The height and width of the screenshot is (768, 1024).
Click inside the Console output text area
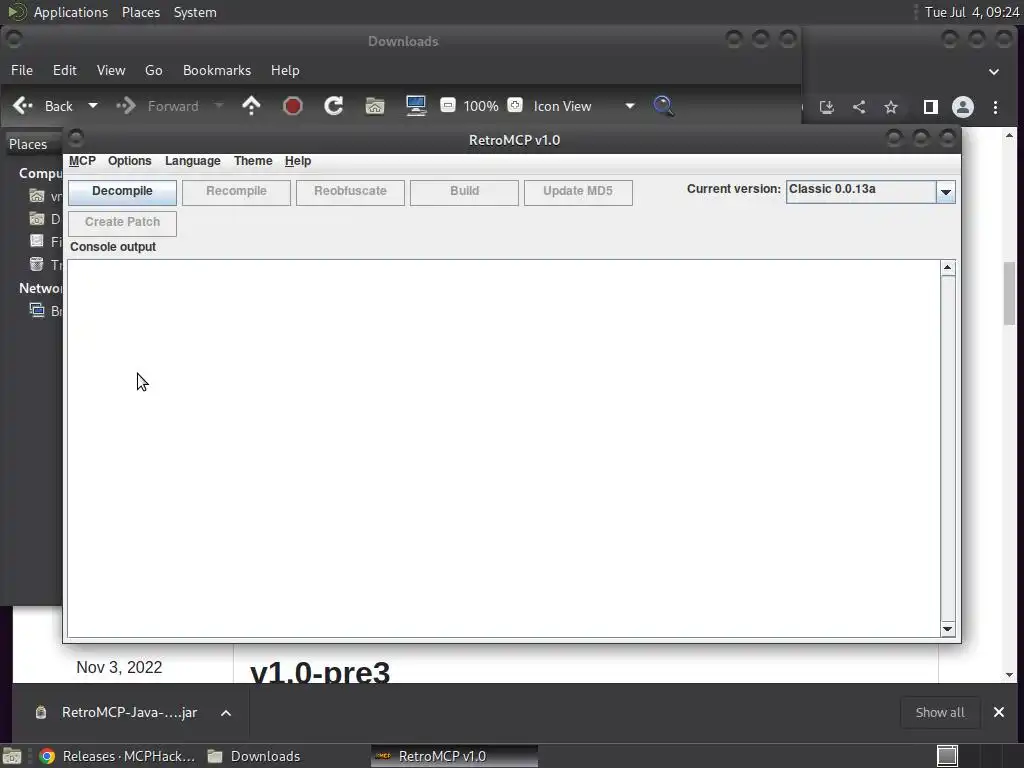click(x=504, y=448)
